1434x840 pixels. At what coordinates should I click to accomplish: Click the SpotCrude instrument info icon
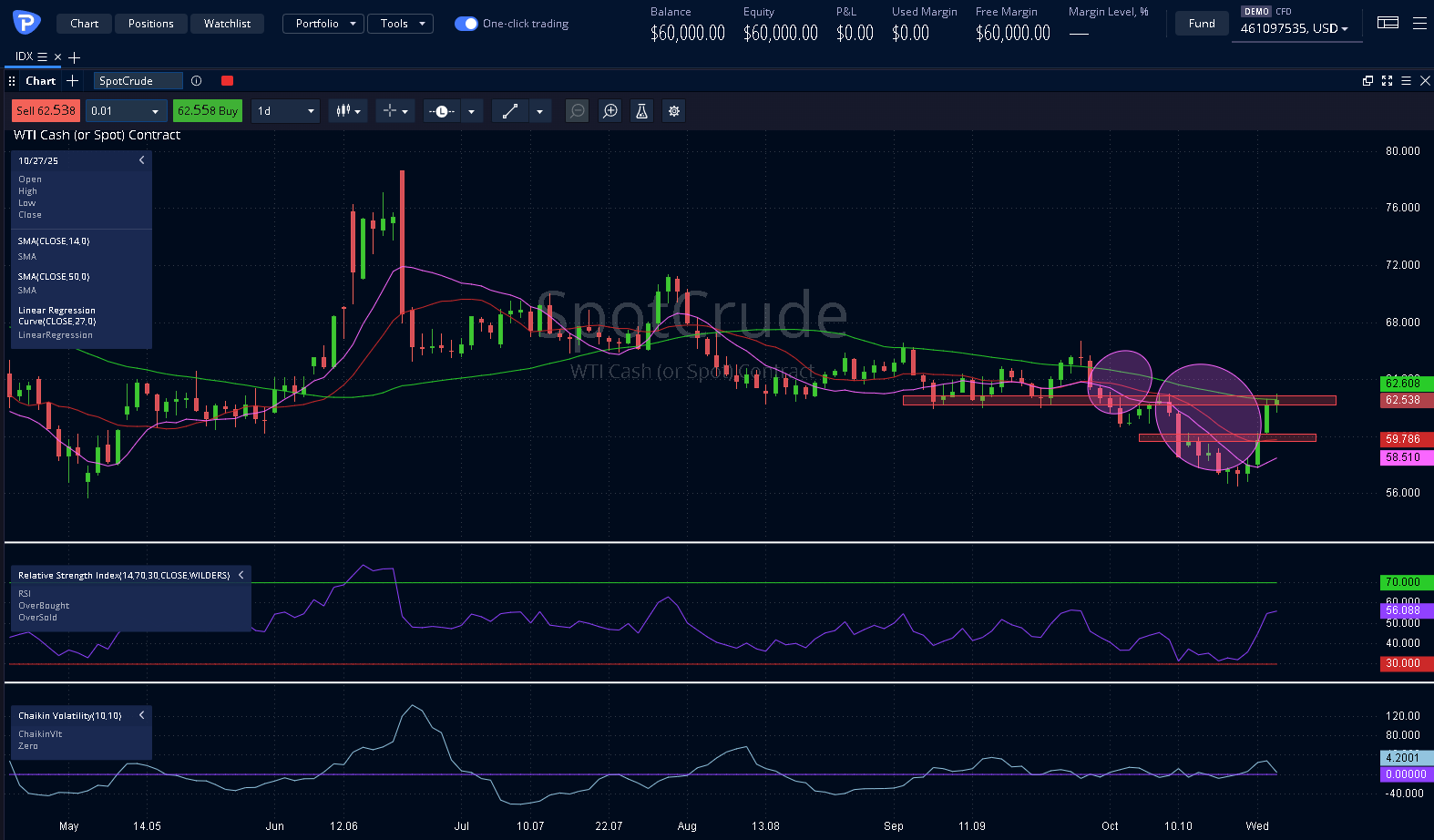[x=196, y=81]
